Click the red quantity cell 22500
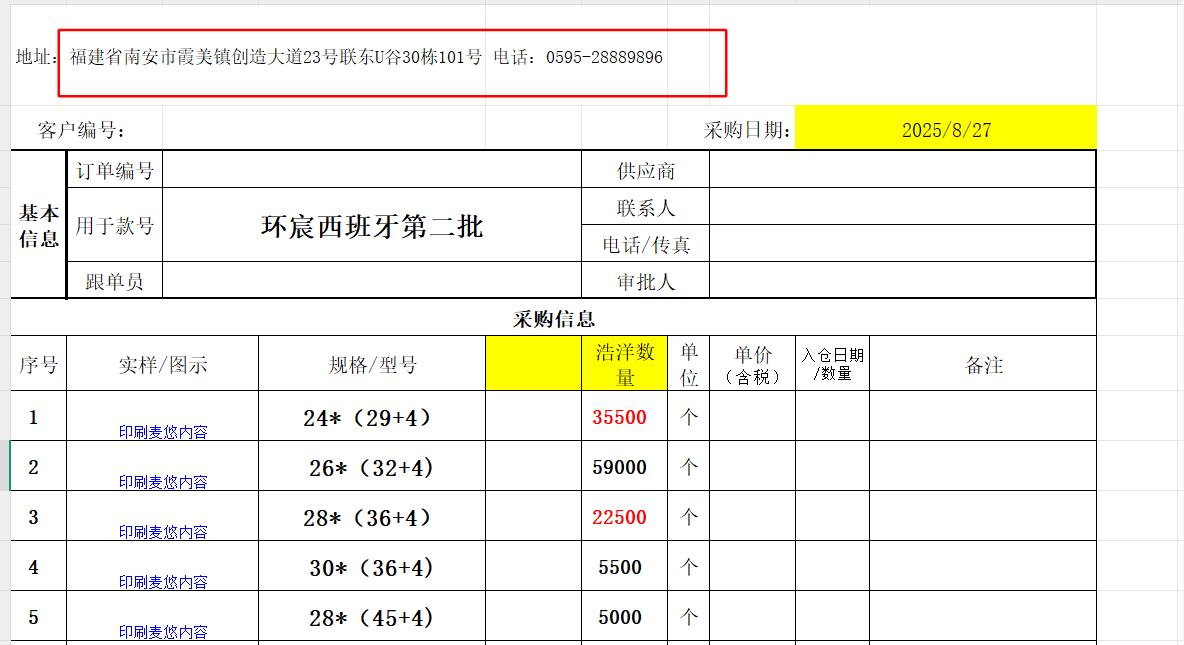Viewport: 1184px width, 645px height. point(619,517)
